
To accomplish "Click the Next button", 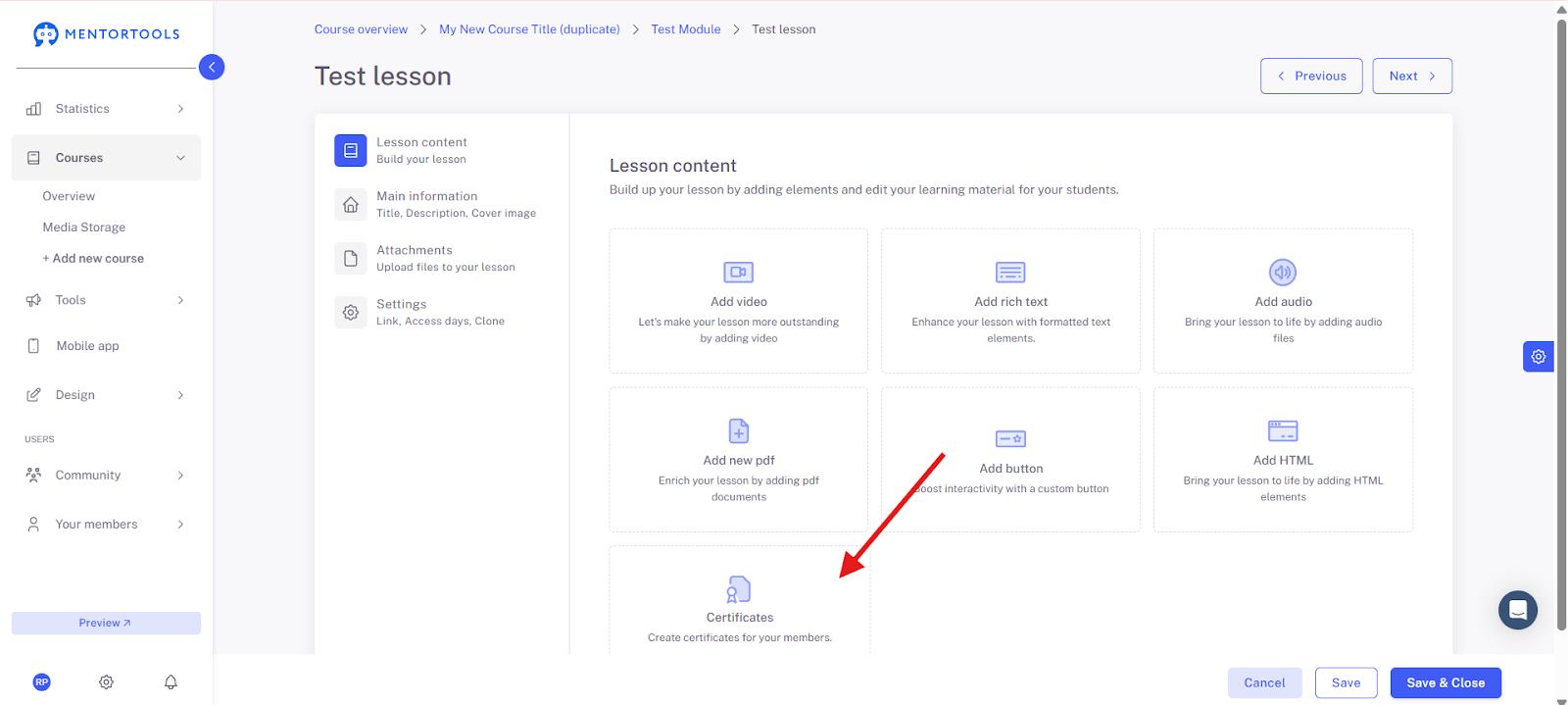I will pyautogui.click(x=1412, y=76).
